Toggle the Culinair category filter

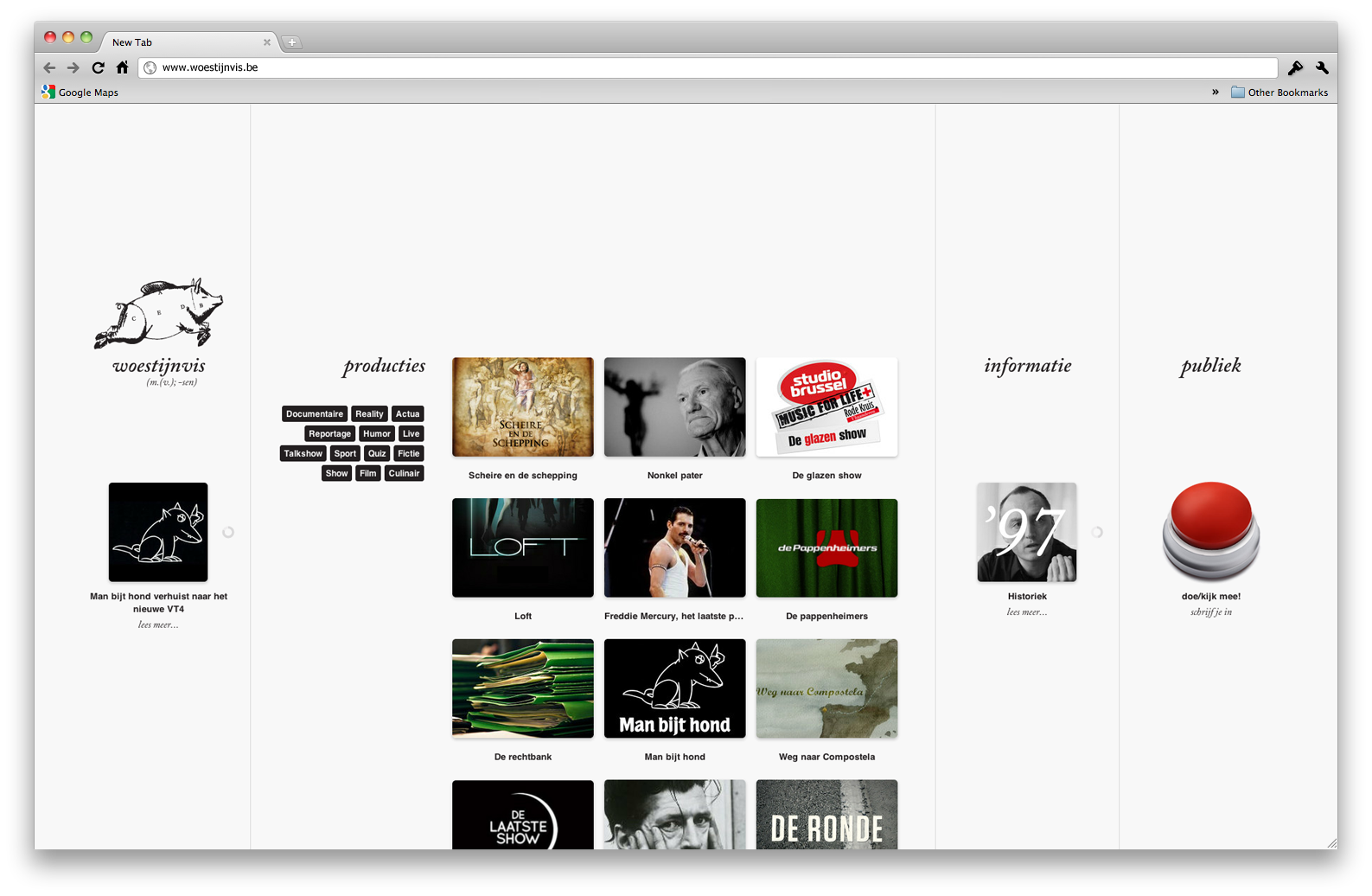[404, 474]
